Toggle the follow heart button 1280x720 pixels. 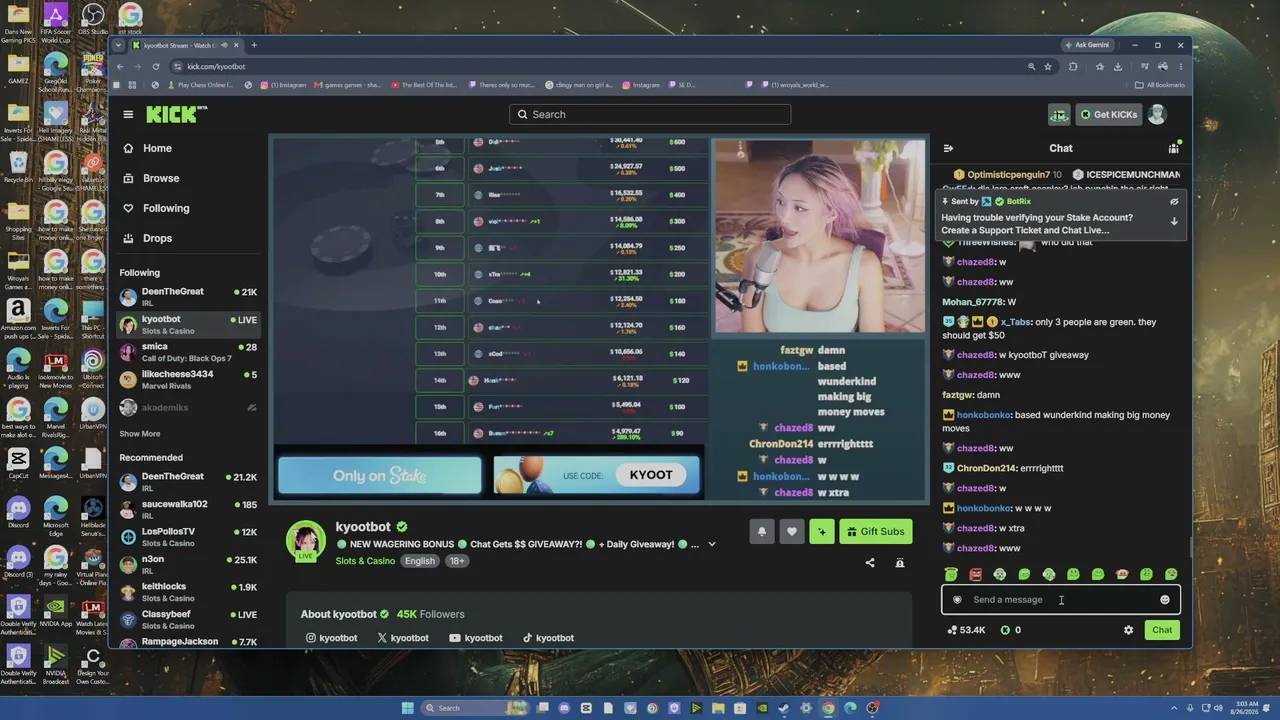pos(792,532)
